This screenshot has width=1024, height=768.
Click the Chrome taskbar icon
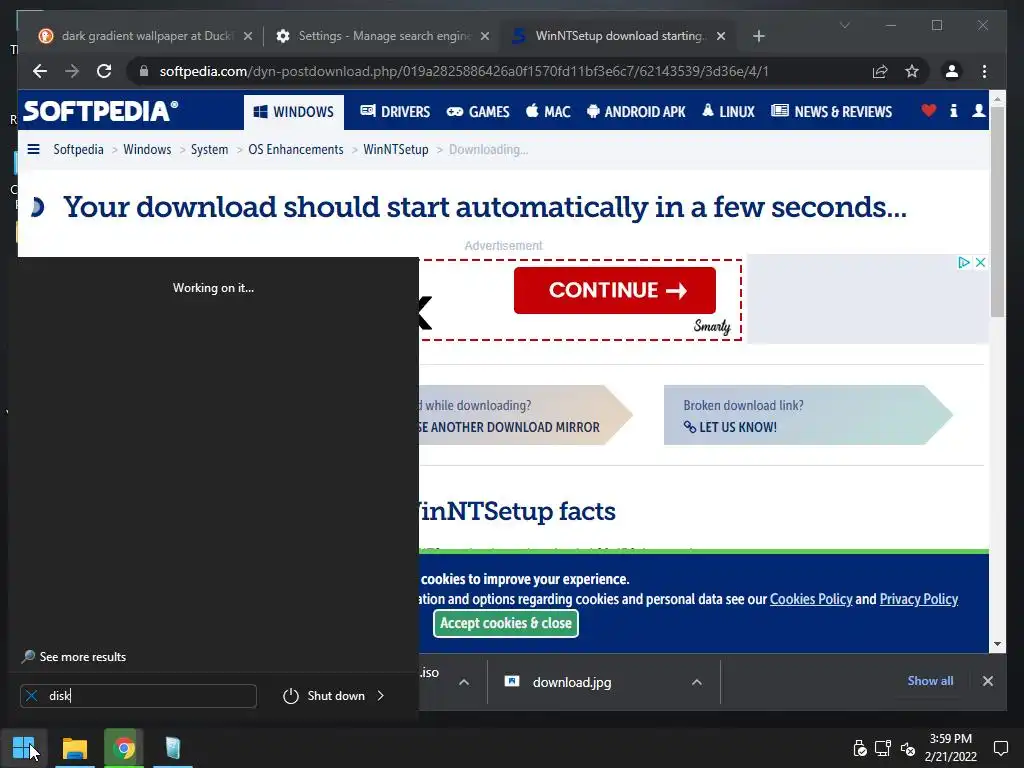(123, 748)
